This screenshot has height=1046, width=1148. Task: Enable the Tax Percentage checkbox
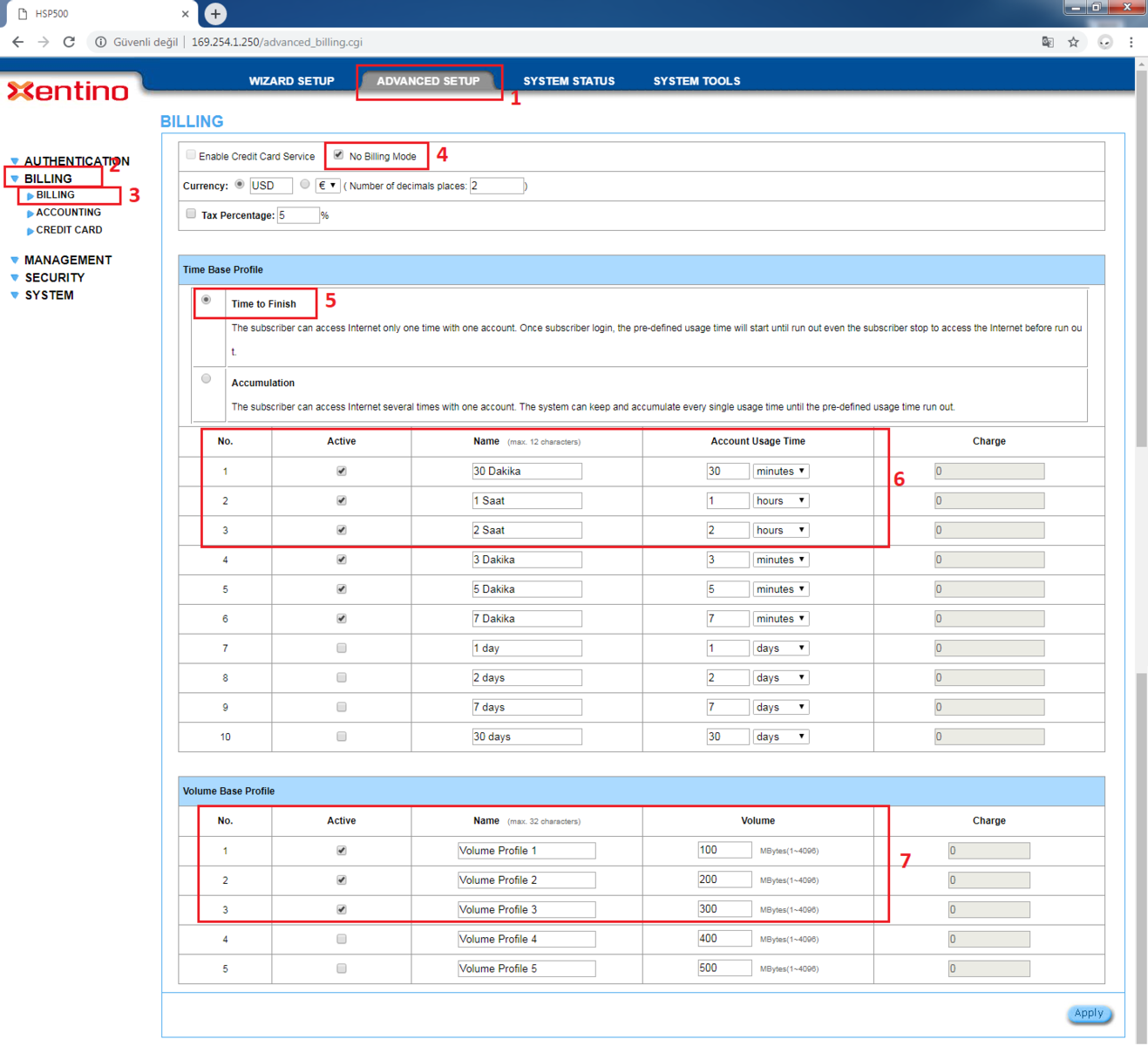(191, 214)
